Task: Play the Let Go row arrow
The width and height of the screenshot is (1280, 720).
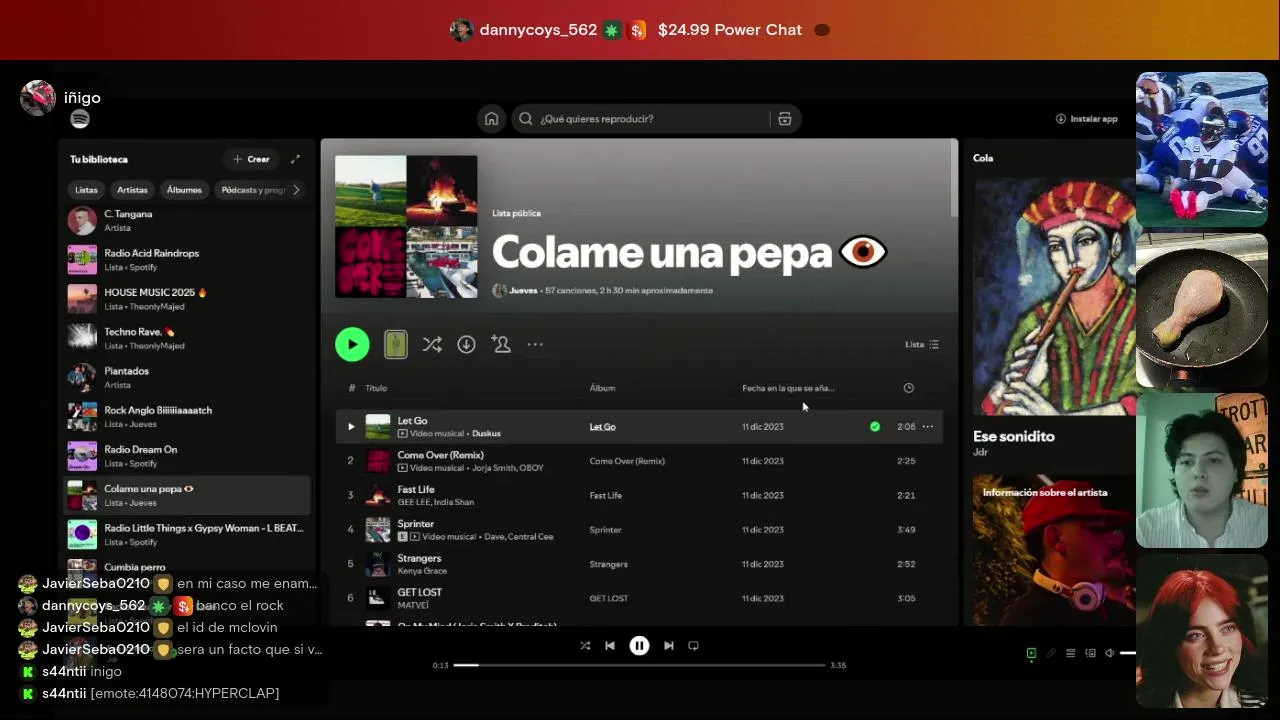Action: [351, 427]
